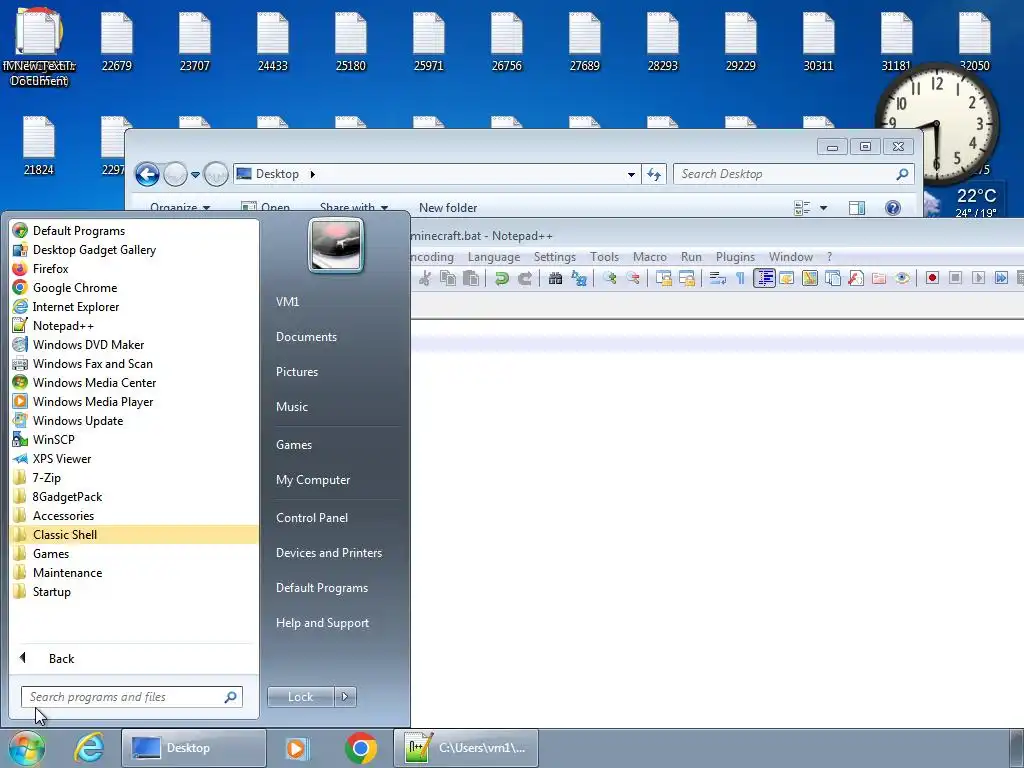Expand Maintenance folder in Start menu

[135, 573]
